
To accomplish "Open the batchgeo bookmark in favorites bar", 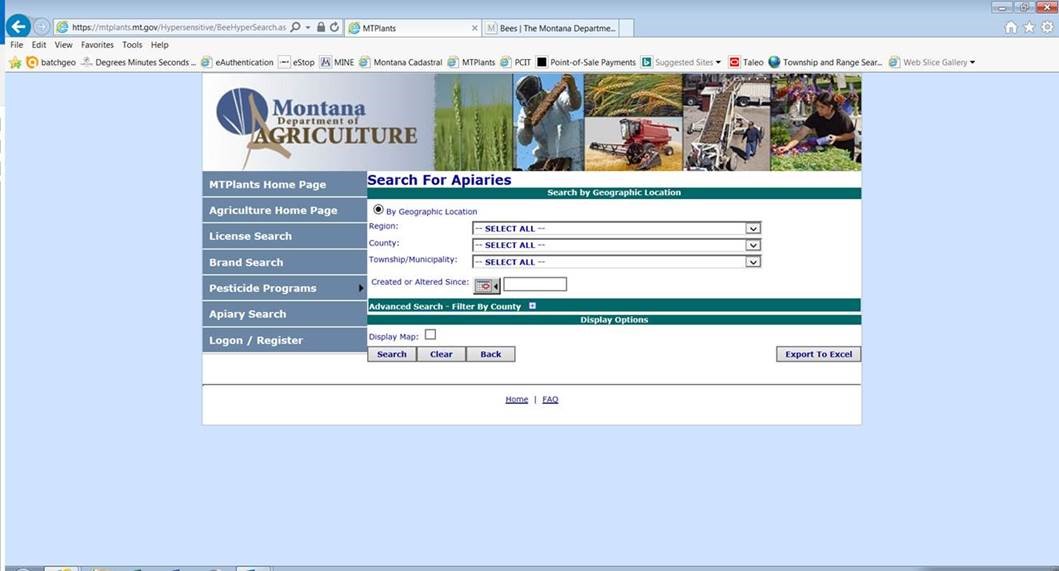I will click(50, 62).
